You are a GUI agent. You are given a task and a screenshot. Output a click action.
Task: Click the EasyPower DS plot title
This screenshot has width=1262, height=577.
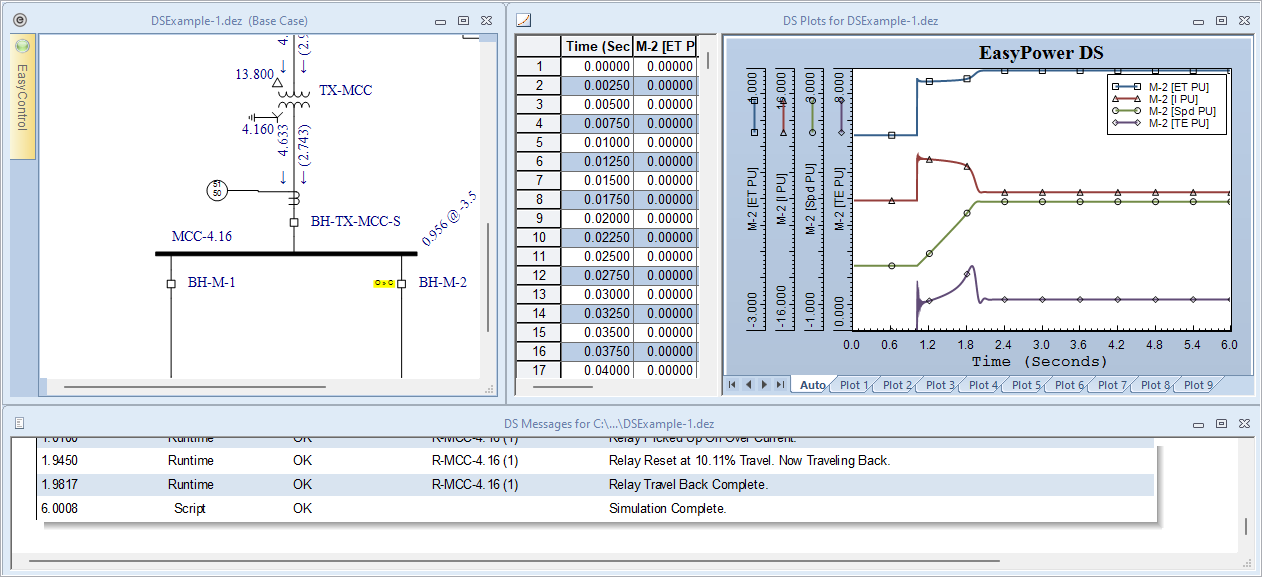coord(1041,54)
